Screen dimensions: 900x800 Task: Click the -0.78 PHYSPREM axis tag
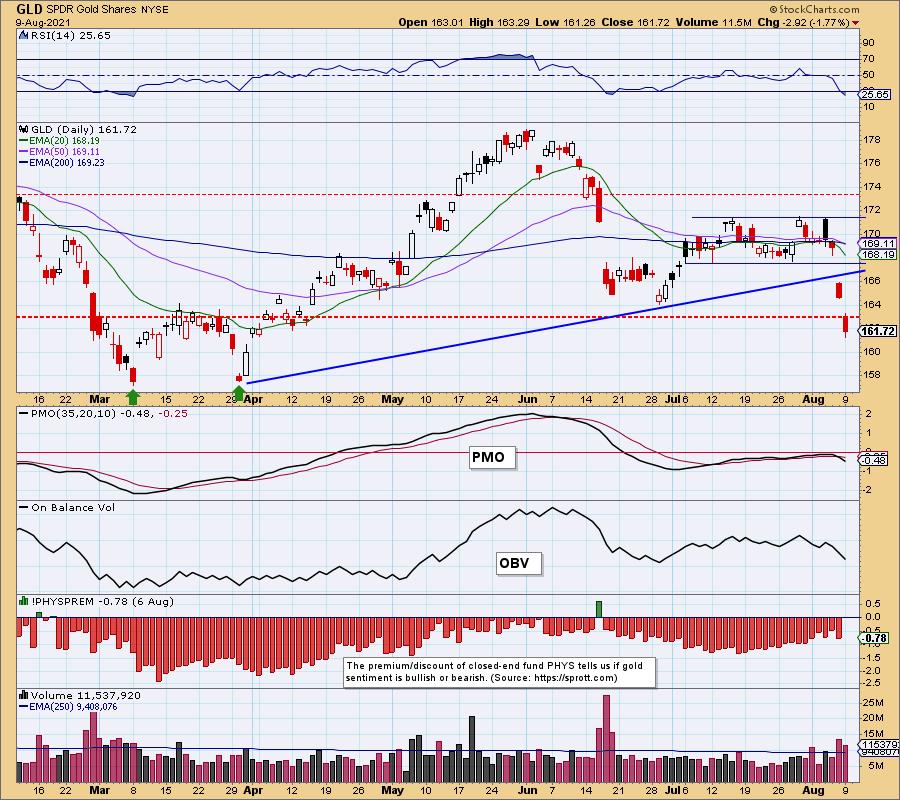point(875,638)
